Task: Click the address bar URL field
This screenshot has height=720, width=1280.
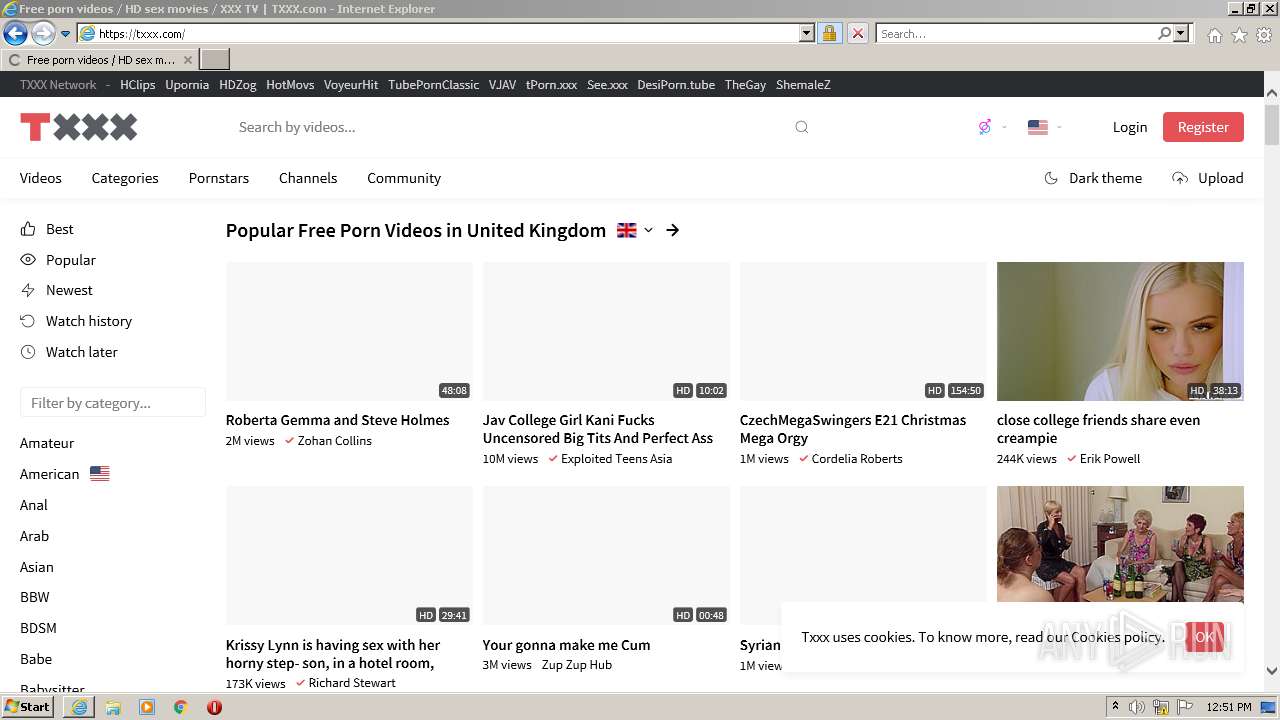Action: click(x=438, y=34)
